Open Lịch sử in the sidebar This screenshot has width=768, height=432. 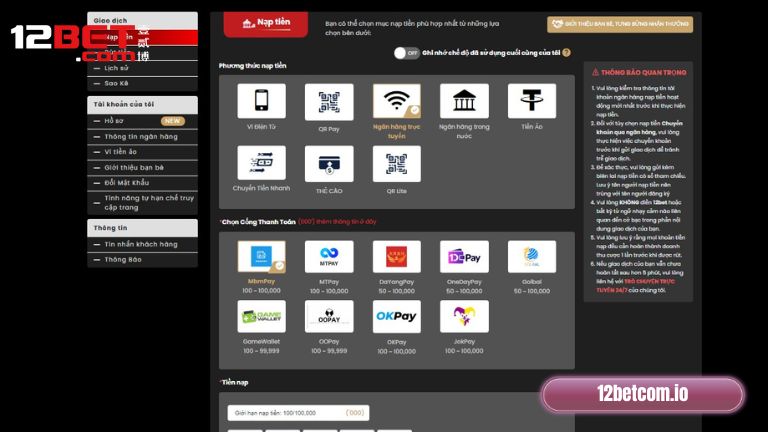click(x=117, y=68)
